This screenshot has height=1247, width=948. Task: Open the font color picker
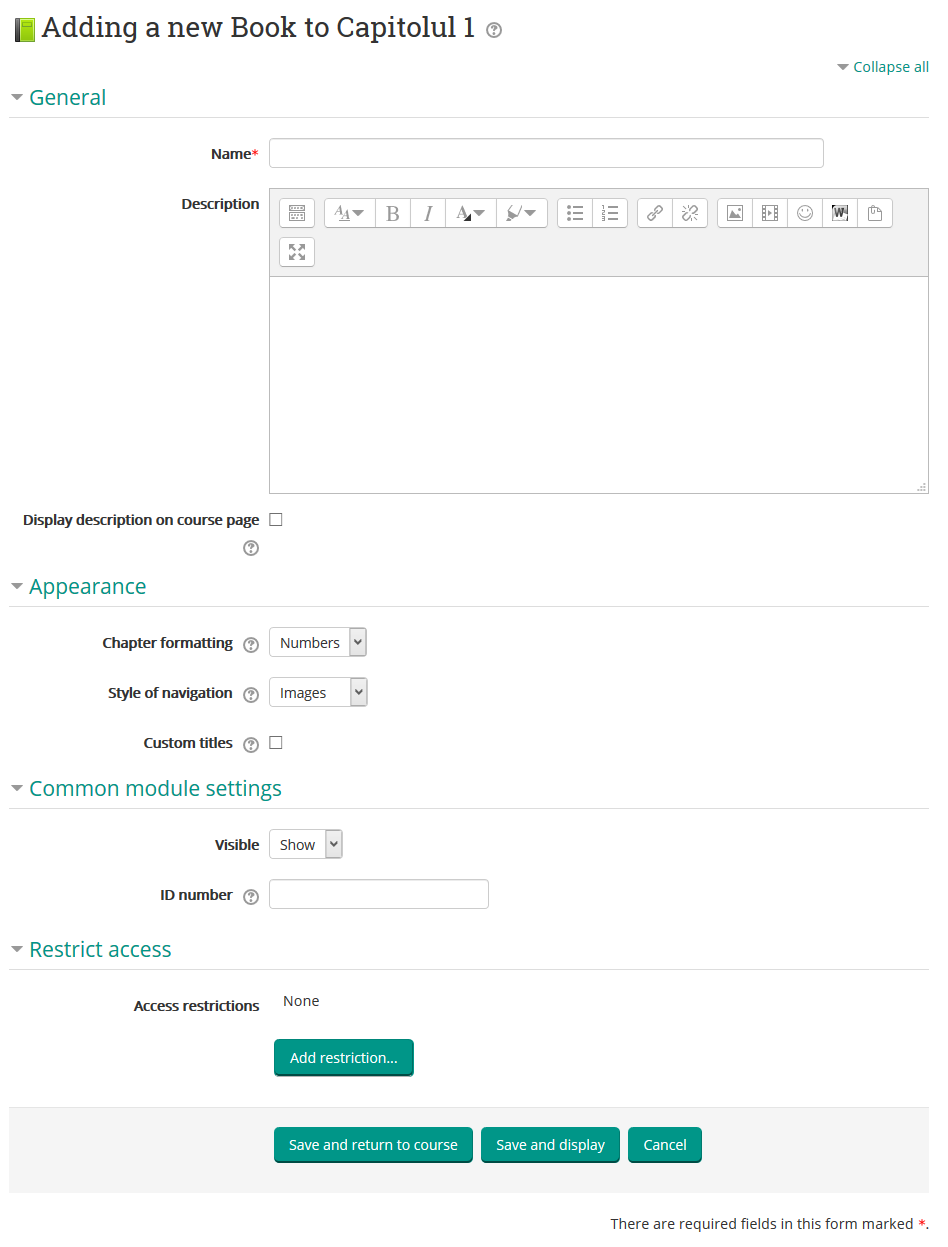pos(470,213)
